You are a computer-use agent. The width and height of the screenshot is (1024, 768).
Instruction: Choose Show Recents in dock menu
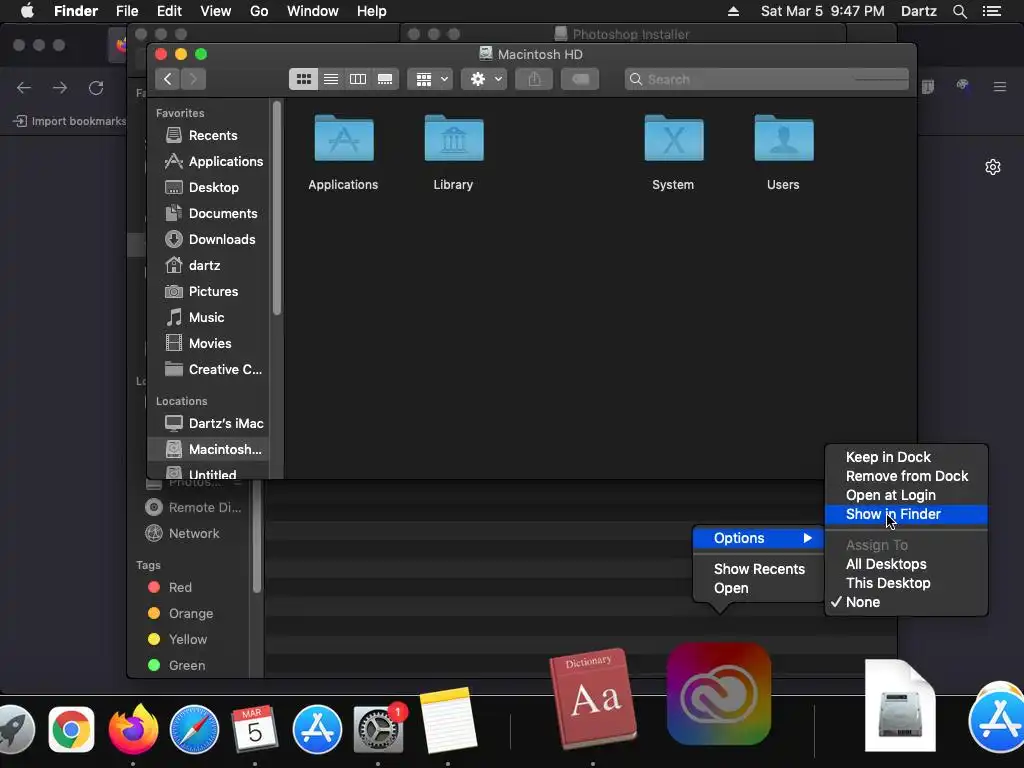[758, 569]
